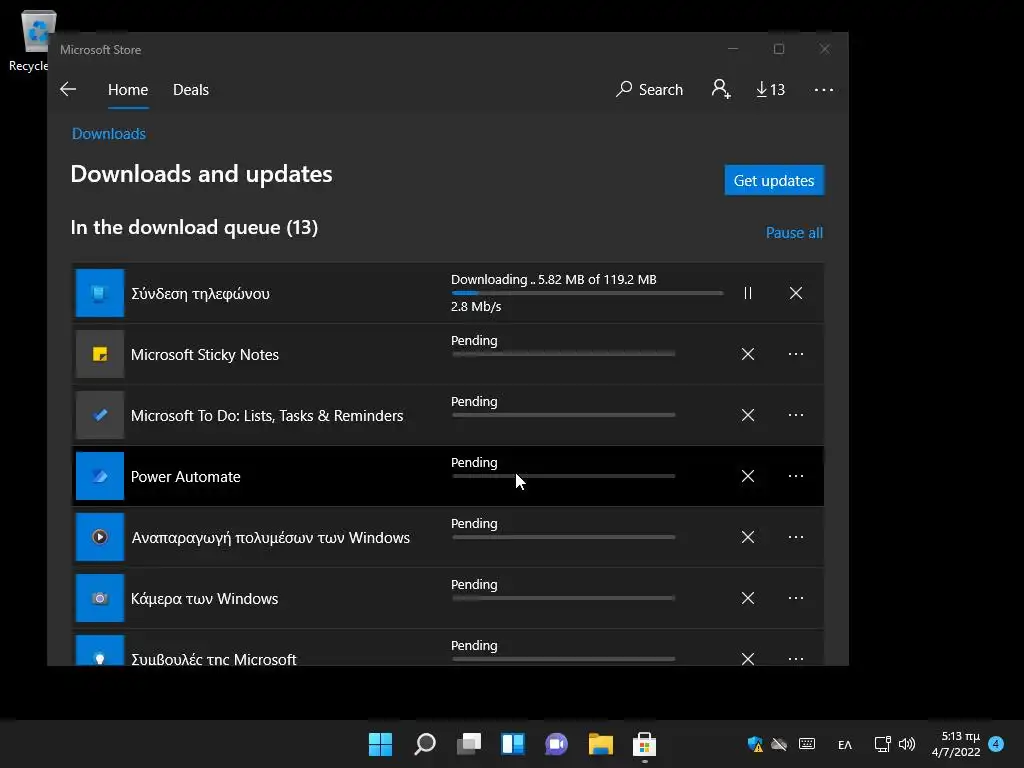Cancel the Power Automate download

click(748, 476)
